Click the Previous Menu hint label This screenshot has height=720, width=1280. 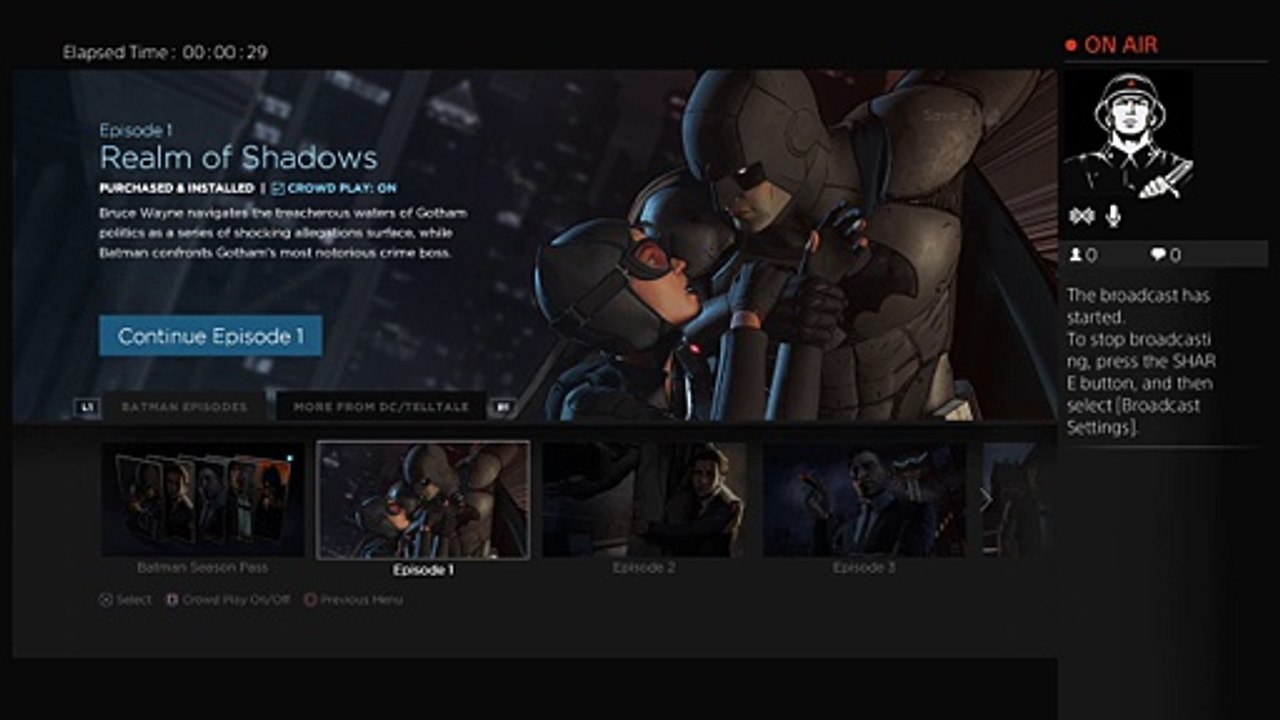(362, 600)
